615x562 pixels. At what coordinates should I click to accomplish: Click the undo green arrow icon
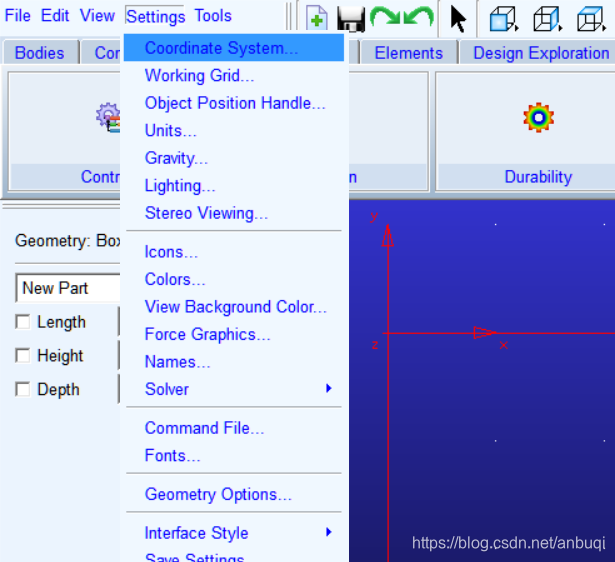point(418,17)
